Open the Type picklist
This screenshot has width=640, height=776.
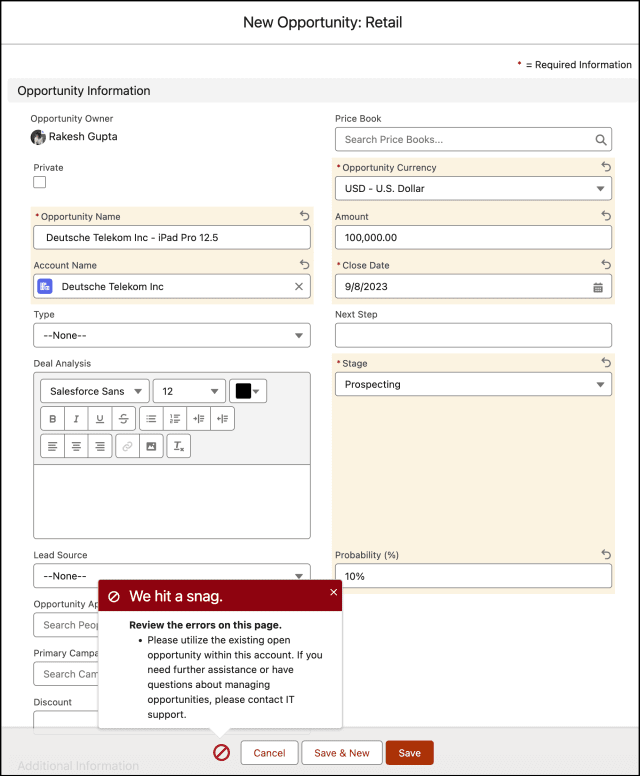172,336
